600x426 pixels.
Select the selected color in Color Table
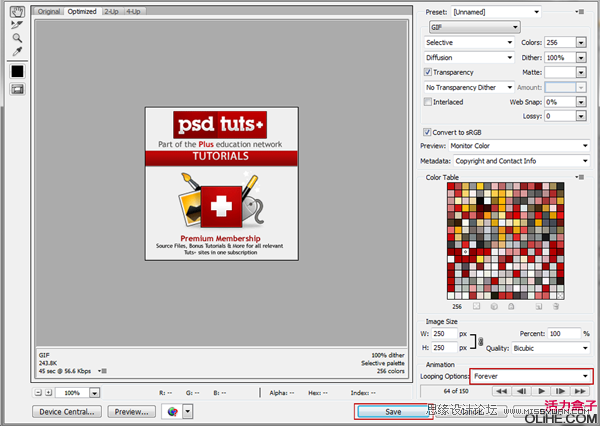tap(465, 252)
